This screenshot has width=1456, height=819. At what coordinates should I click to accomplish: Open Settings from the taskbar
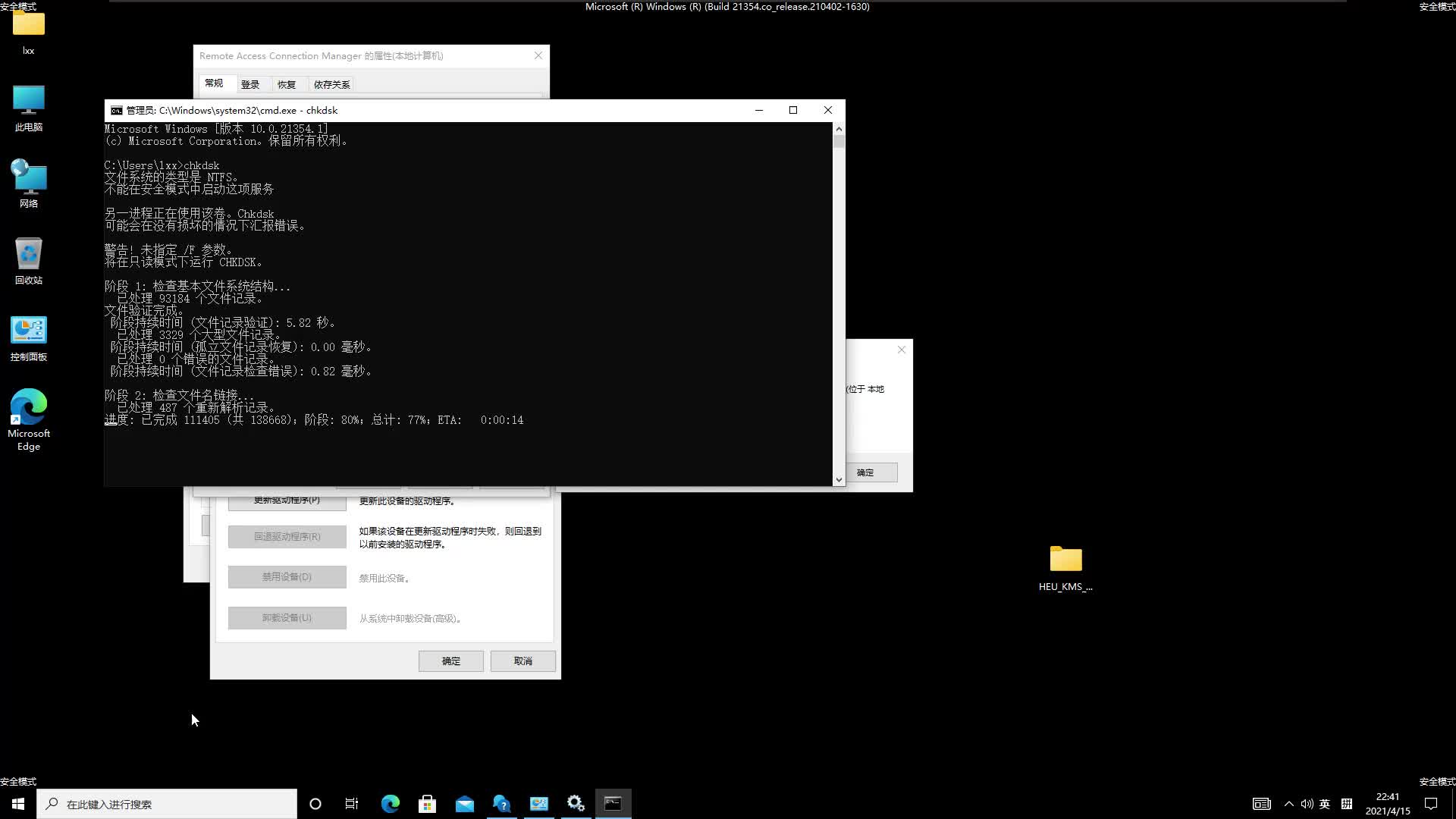576,803
